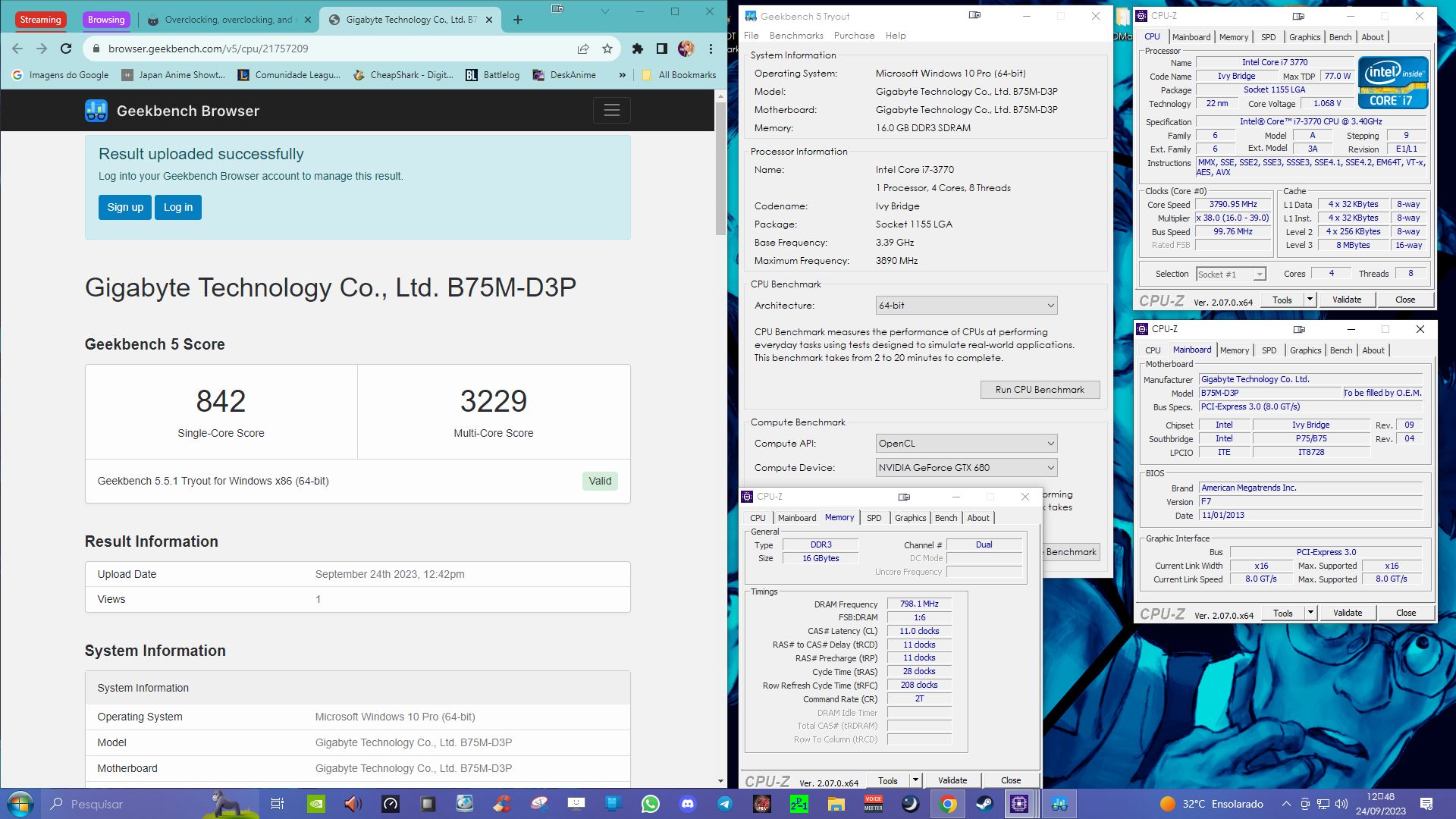Select Graphics tab in Mainboard CPU-Z window
The height and width of the screenshot is (819, 1456).
1306,350
